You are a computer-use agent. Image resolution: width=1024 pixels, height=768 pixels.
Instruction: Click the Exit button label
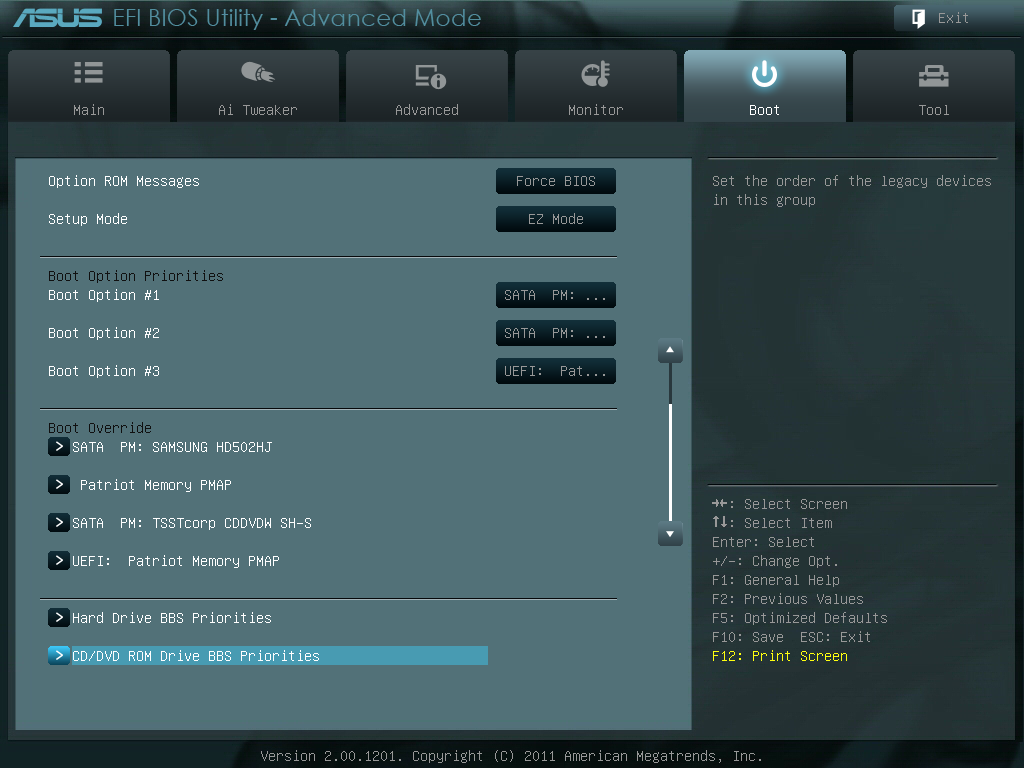[953, 18]
